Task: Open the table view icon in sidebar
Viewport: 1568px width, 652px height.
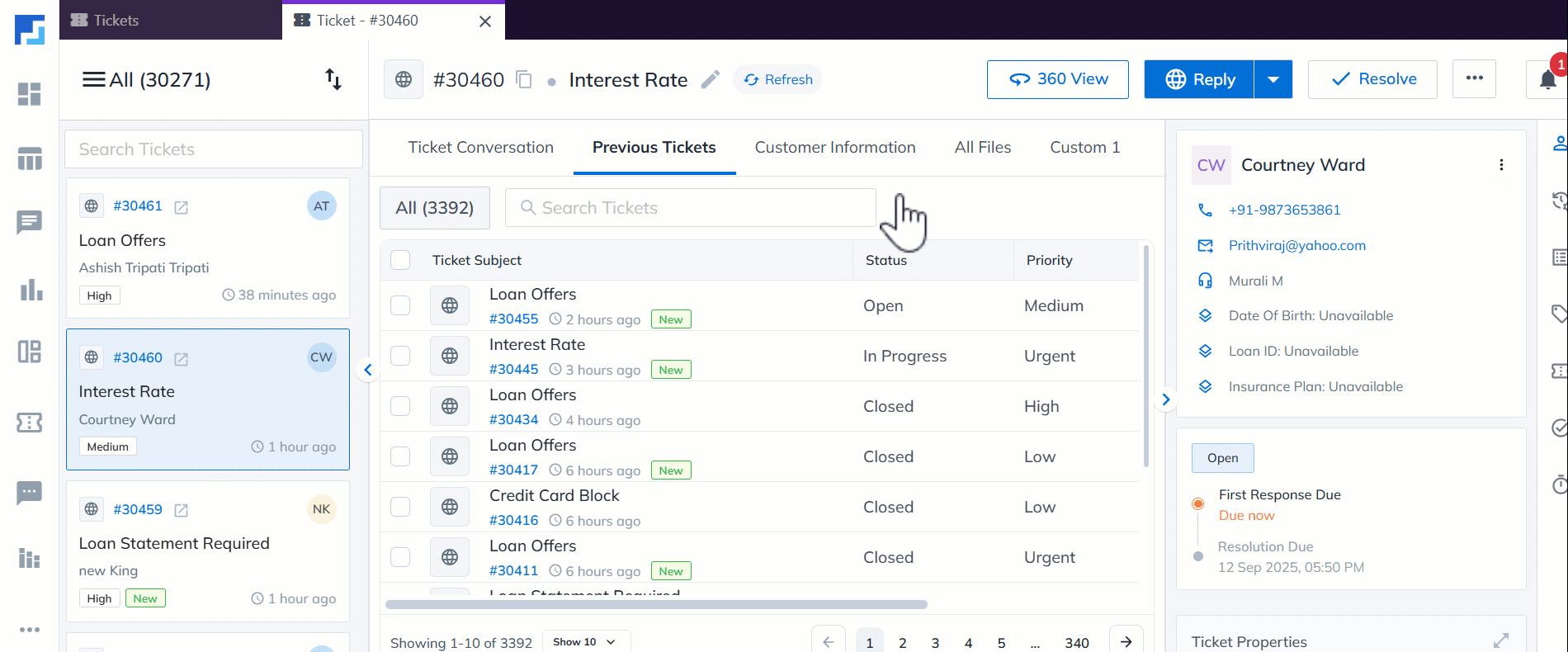Action: click(x=30, y=158)
